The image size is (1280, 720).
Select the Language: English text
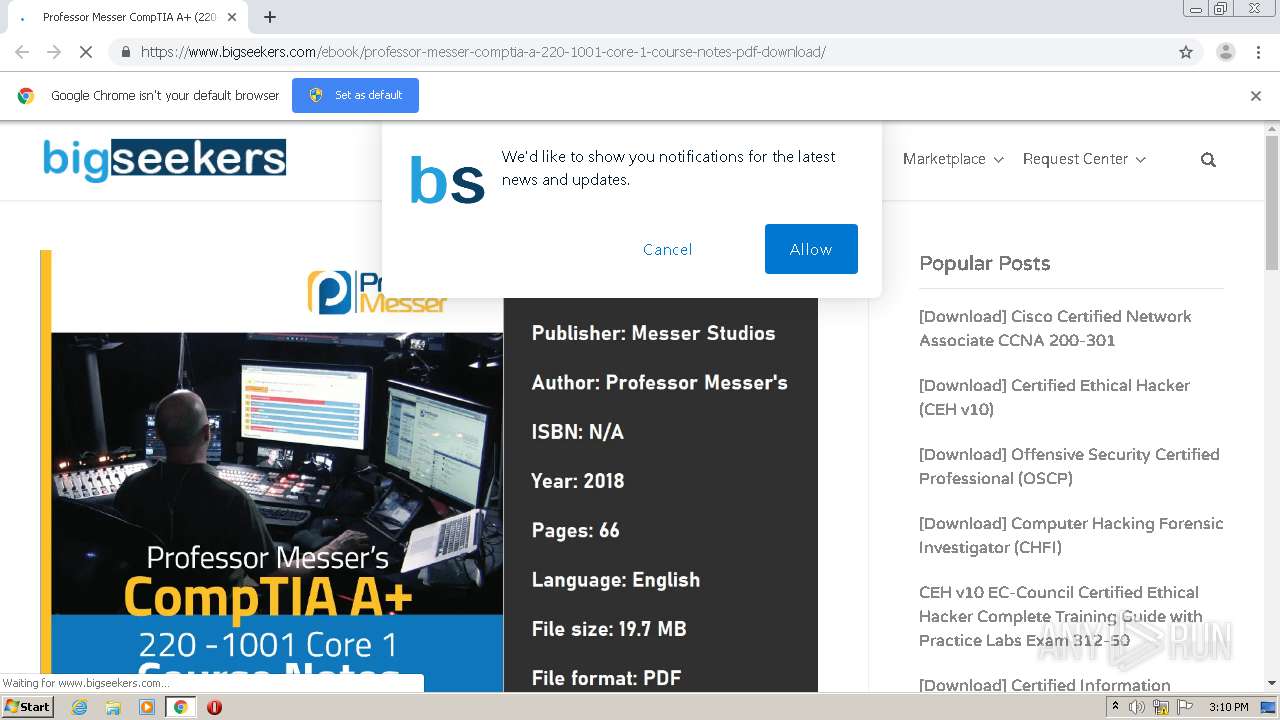pos(615,580)
